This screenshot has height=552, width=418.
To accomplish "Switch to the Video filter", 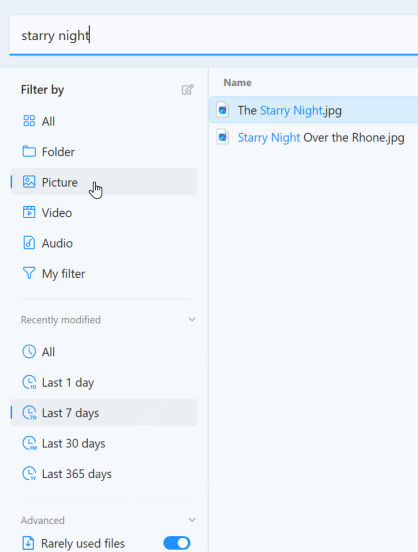I will (x=104, y=213).
